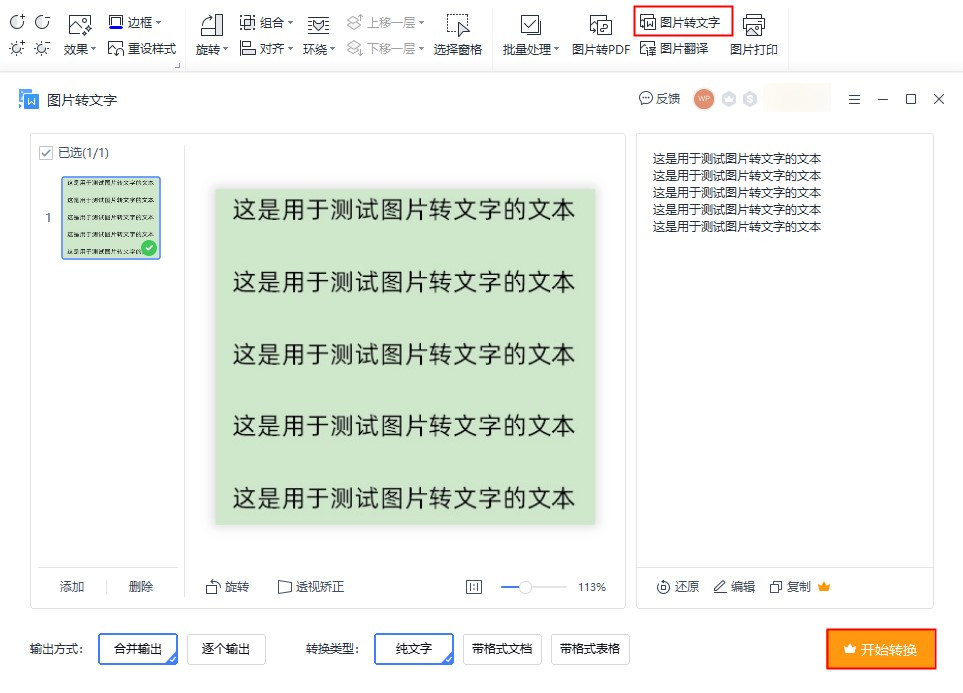Click the green check mark on thumbnail

point(149,248)
